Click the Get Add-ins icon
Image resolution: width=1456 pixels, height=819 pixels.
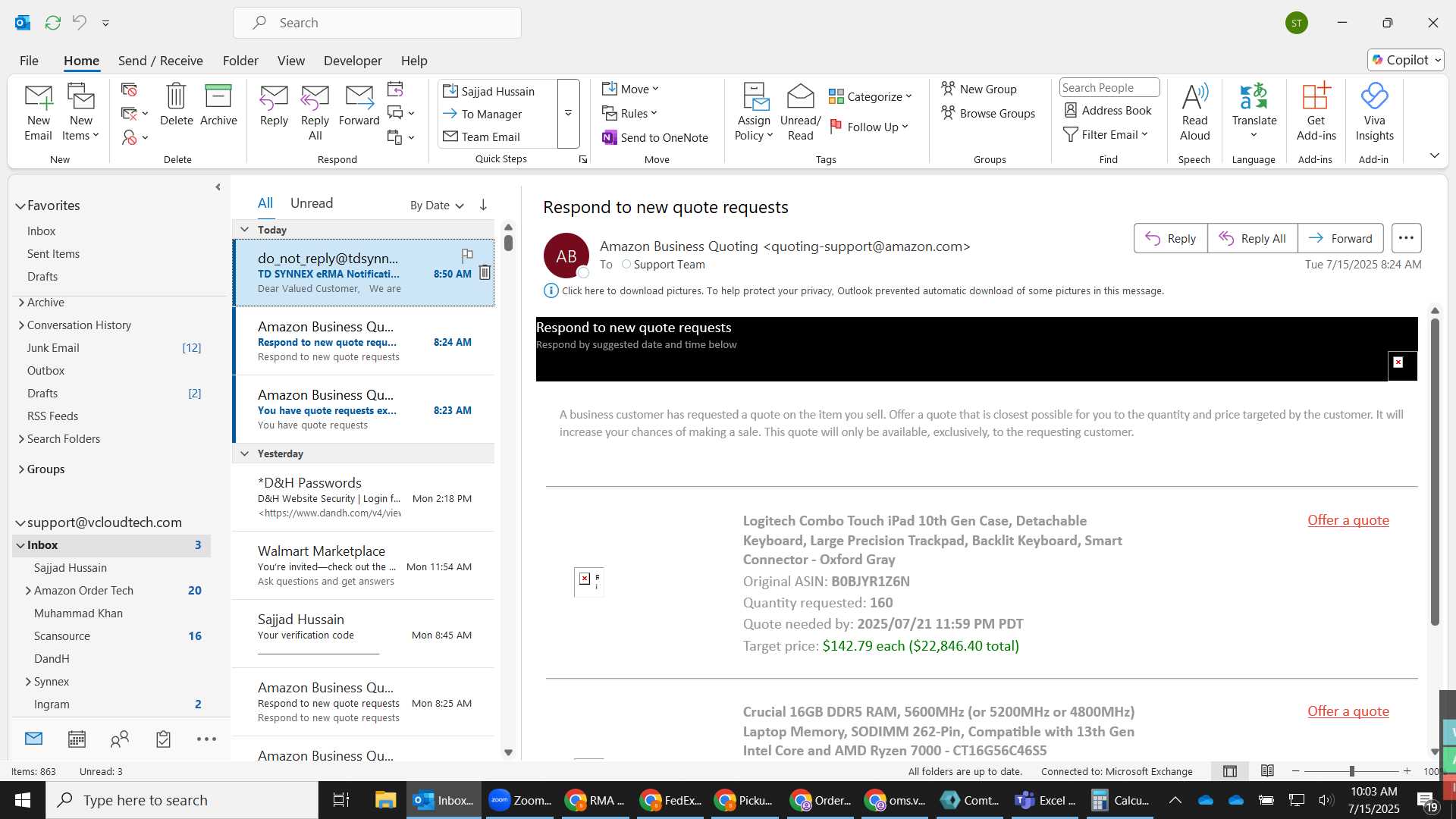(1316, 112)
